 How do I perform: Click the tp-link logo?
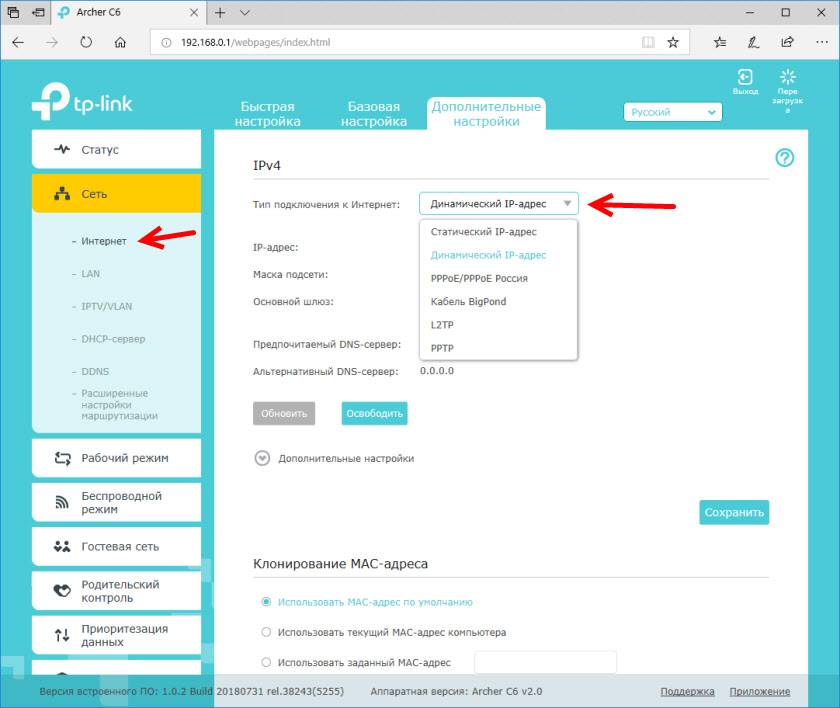click(x=82, y=101)
